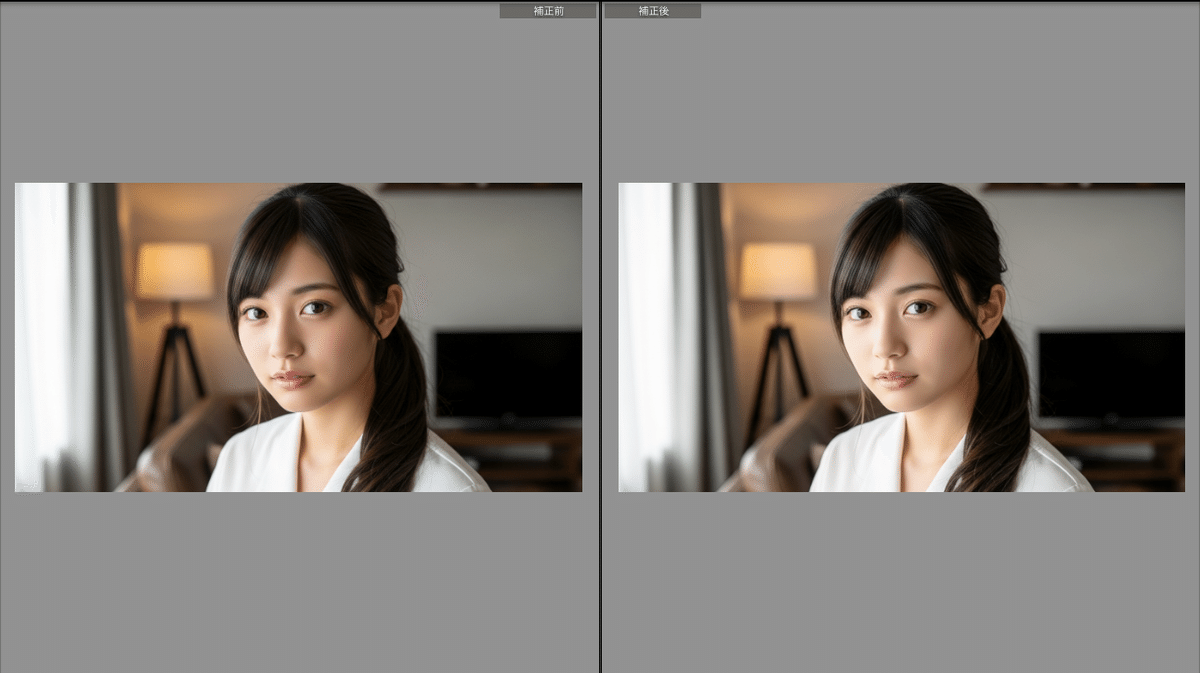Screen dimensions: 1200x673
Task: Click the vertical divider between the panes
Action: click(x=600, y=336)
